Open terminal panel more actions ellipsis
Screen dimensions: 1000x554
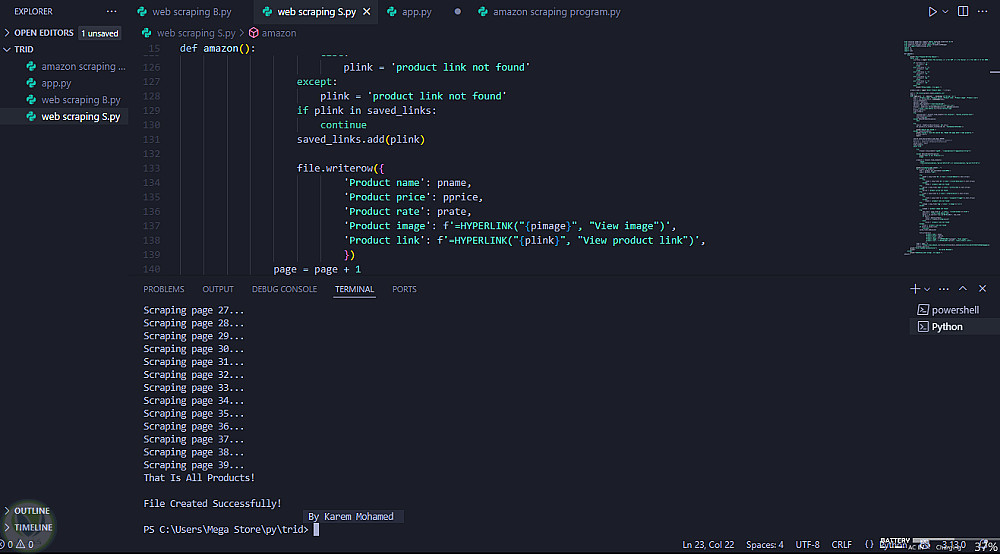tap(944, 289)
